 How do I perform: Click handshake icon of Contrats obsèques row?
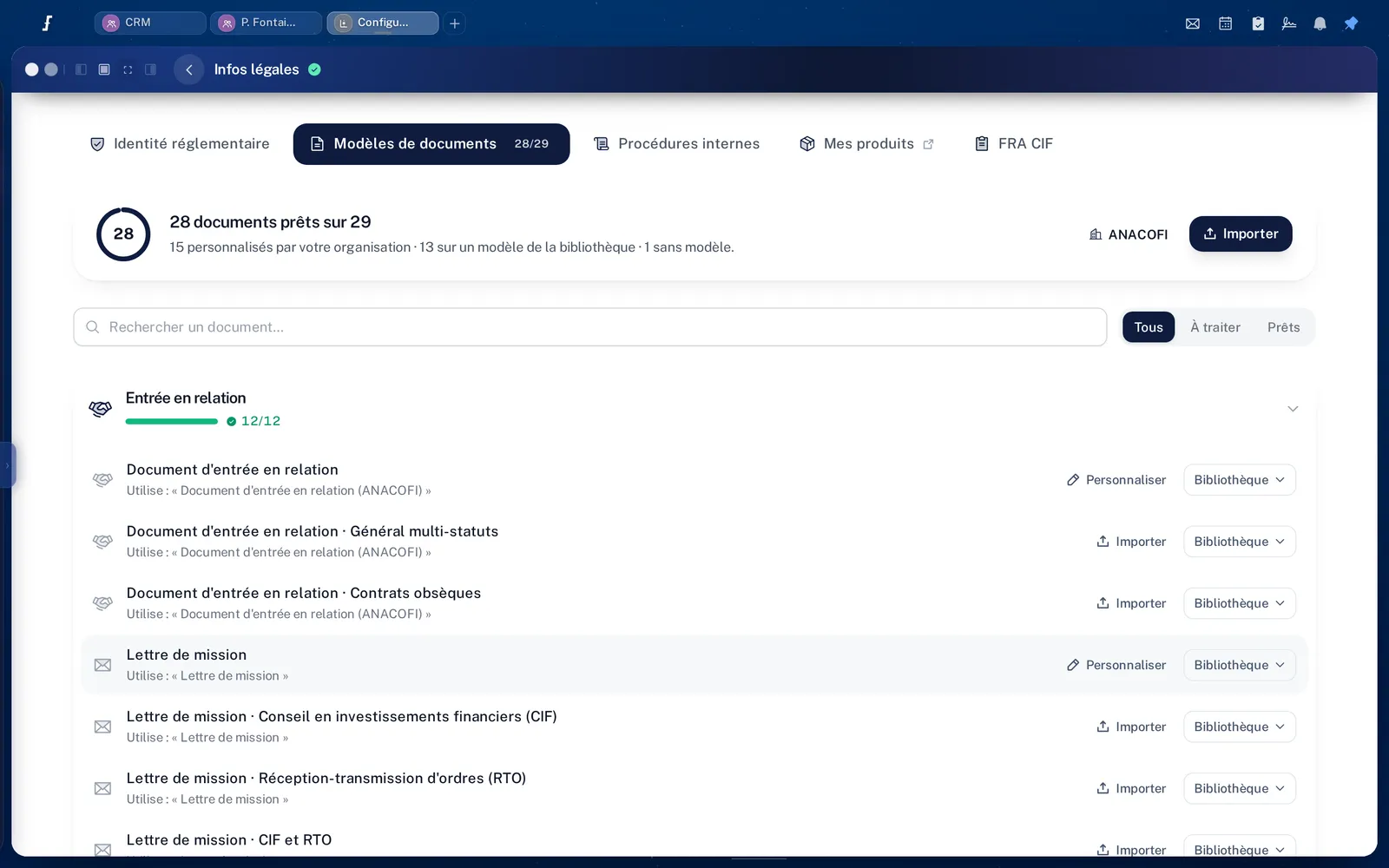coord(102,603)
